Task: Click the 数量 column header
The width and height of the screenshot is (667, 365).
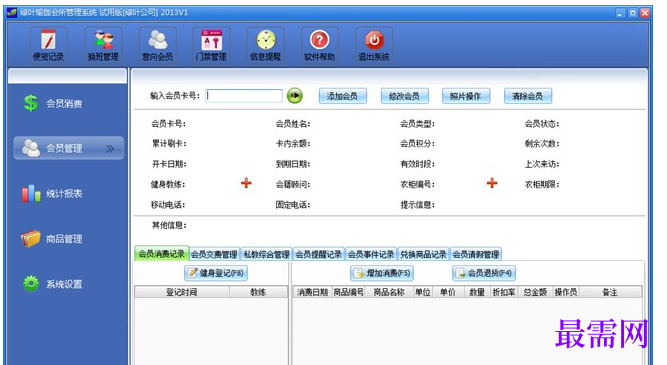Action: pos(477,292)
